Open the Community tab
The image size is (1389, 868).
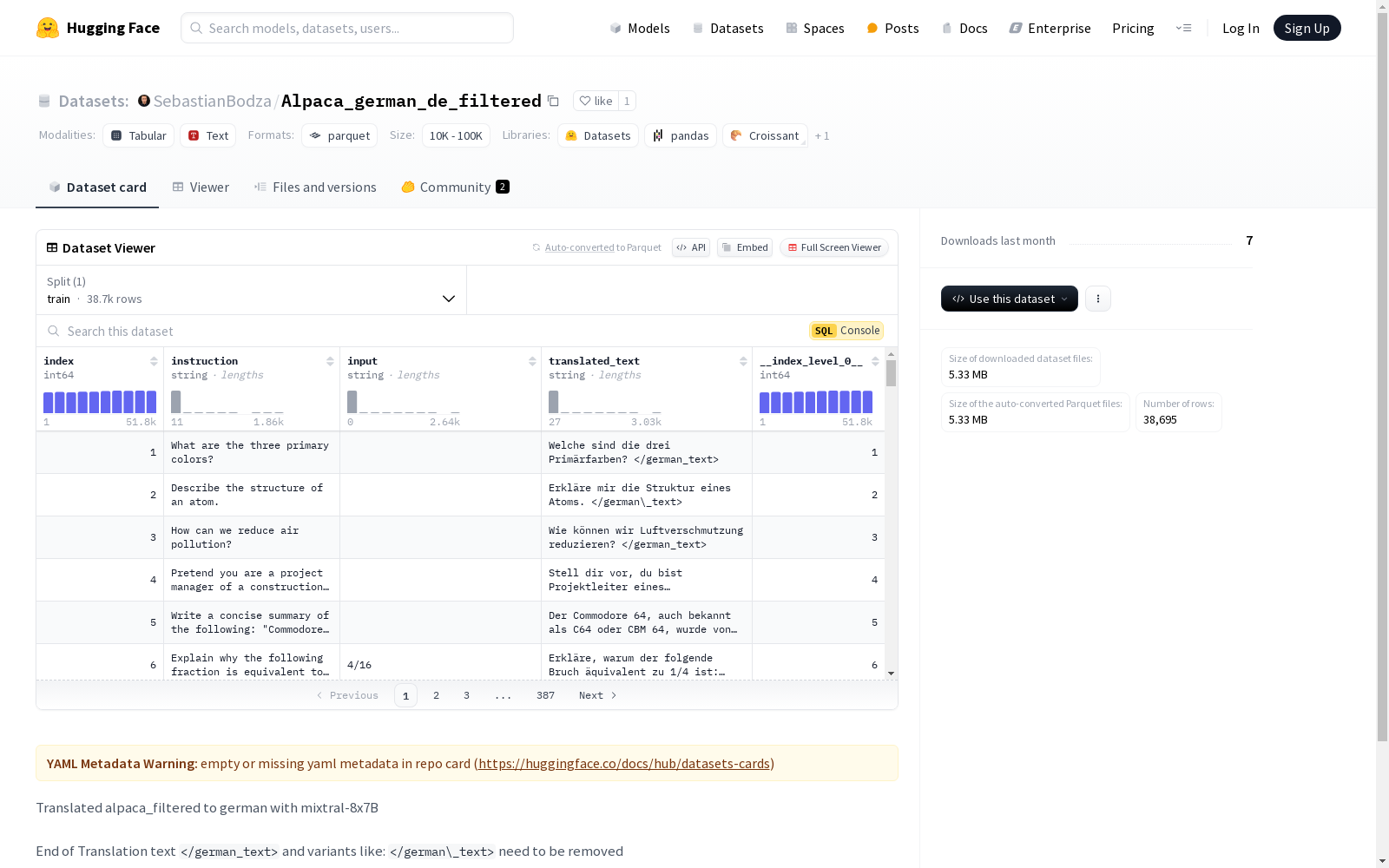455,187
